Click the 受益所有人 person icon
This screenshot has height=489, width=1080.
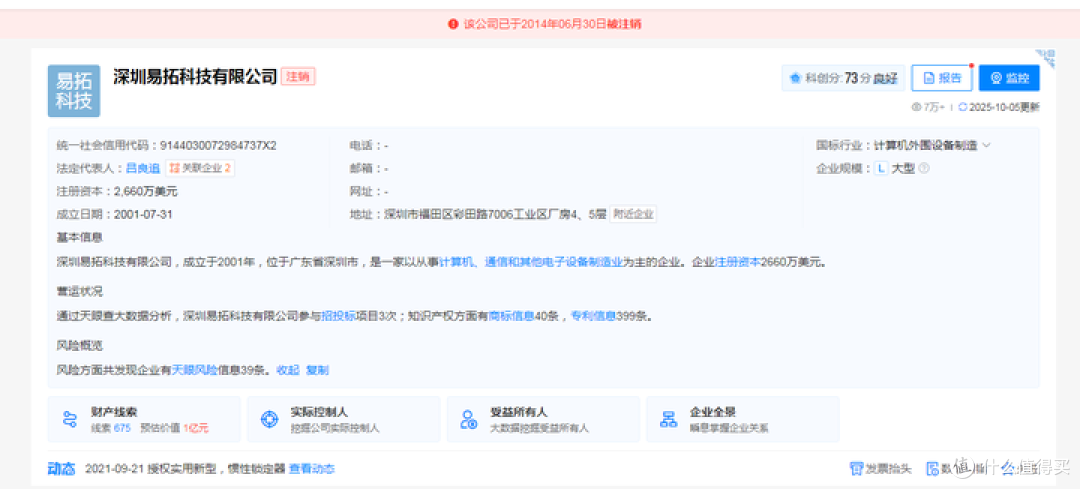[469, 419]
